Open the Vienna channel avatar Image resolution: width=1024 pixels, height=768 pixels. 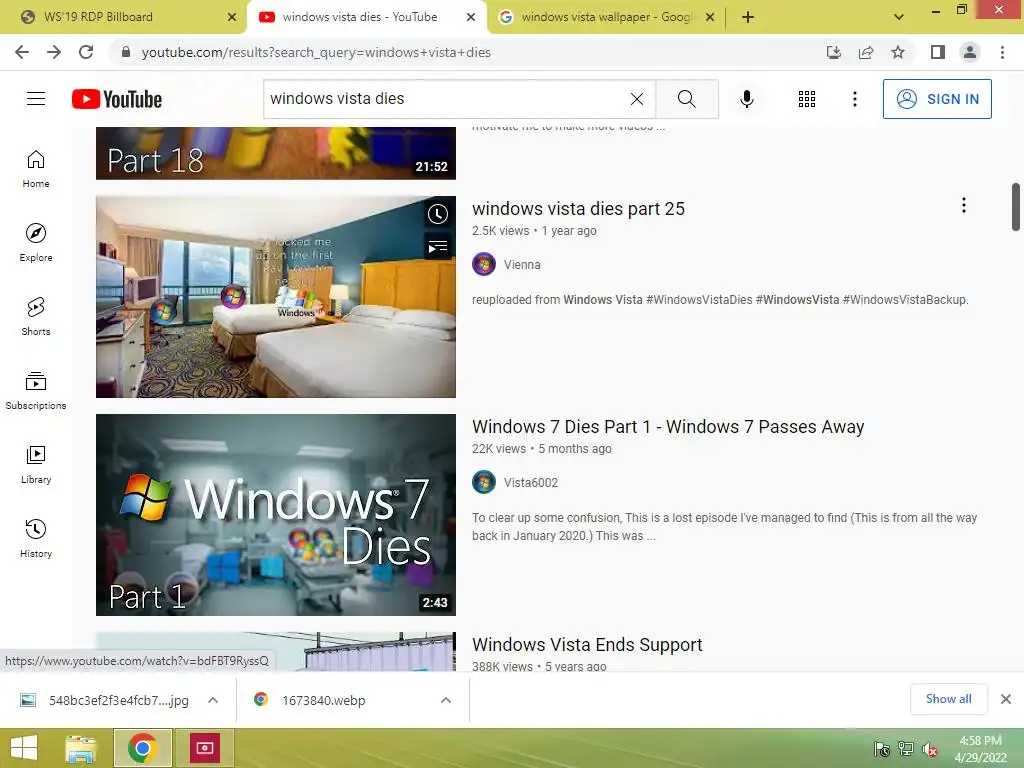(x=484, y=264)
